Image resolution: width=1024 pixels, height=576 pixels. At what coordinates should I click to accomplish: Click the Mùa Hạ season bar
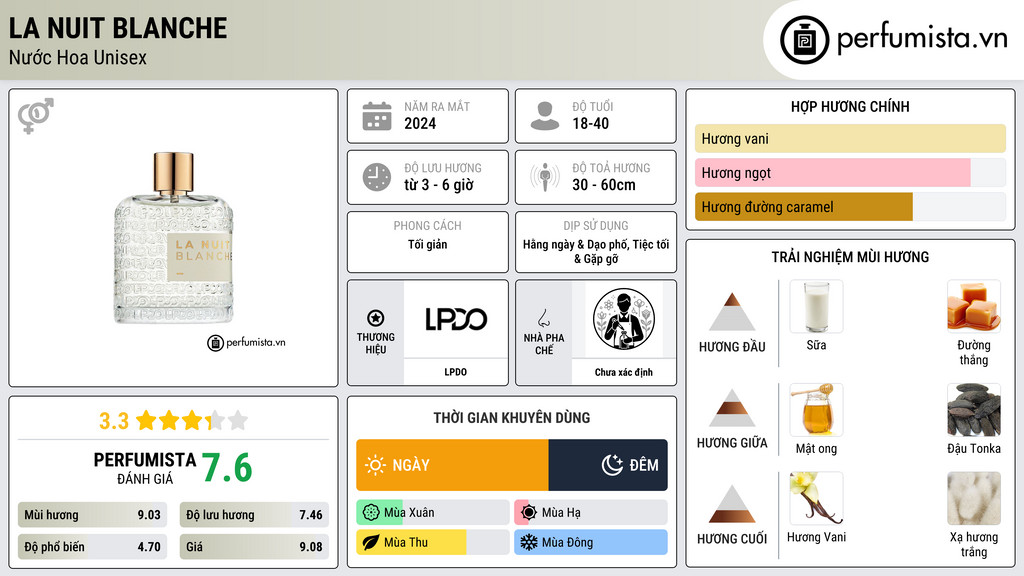pos(591,513)
